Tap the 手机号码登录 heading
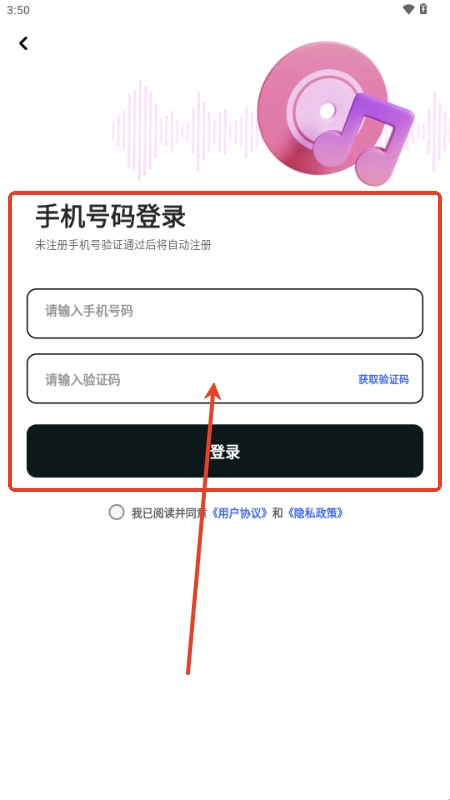450x800 pixels. click(110, 217)
